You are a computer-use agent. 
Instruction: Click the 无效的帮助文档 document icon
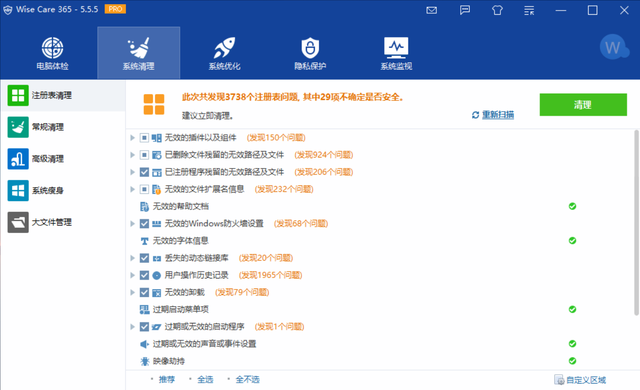point(144,207)
